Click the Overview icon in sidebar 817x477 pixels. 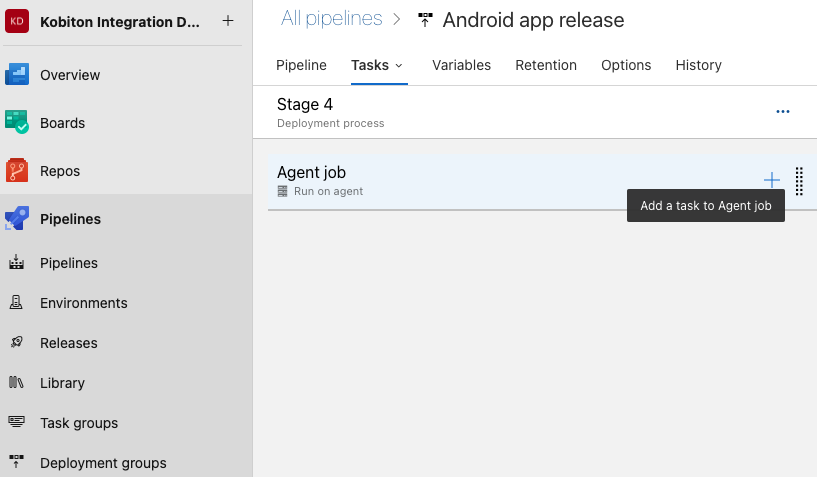pyautogui.click(x=17, y=75)
